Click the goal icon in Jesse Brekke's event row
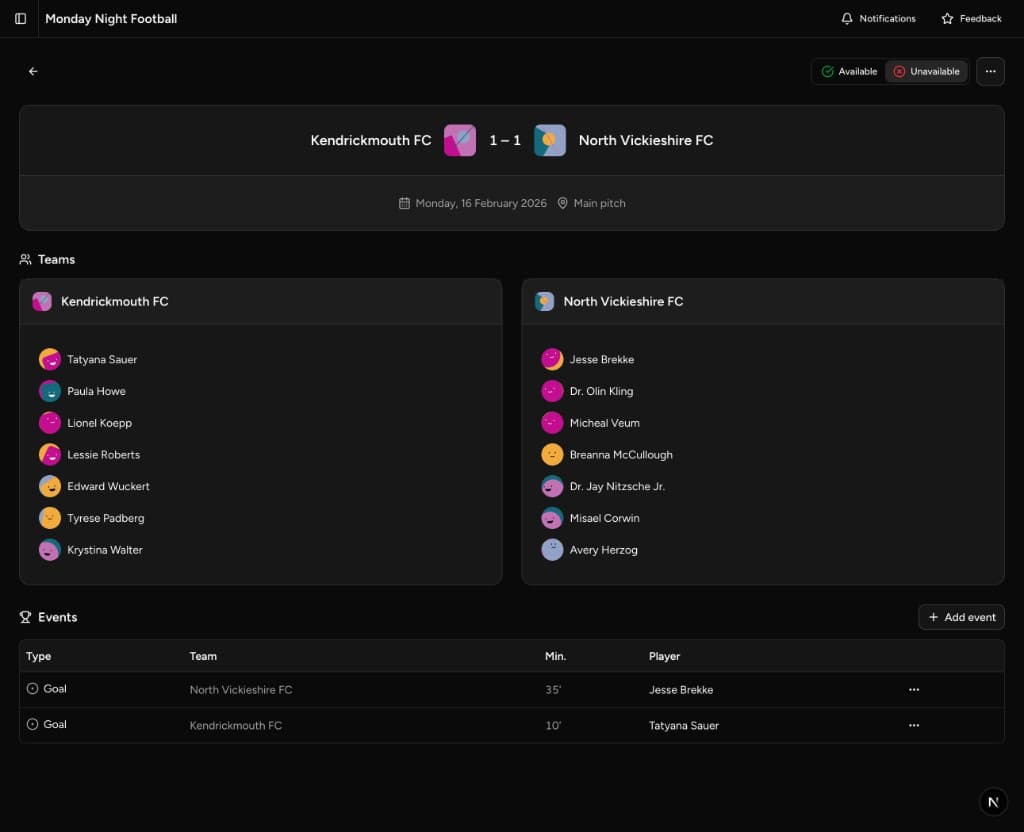The image size is (1024, 832). tap(31, 689)
